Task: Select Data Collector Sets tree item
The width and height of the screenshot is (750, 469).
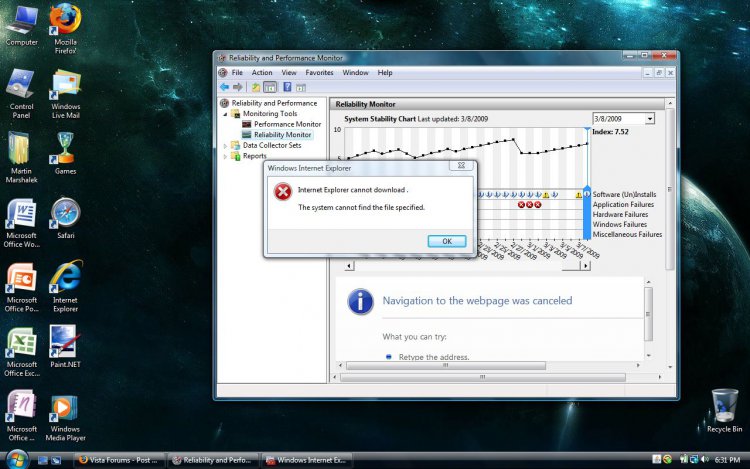Action: [272, 145]
